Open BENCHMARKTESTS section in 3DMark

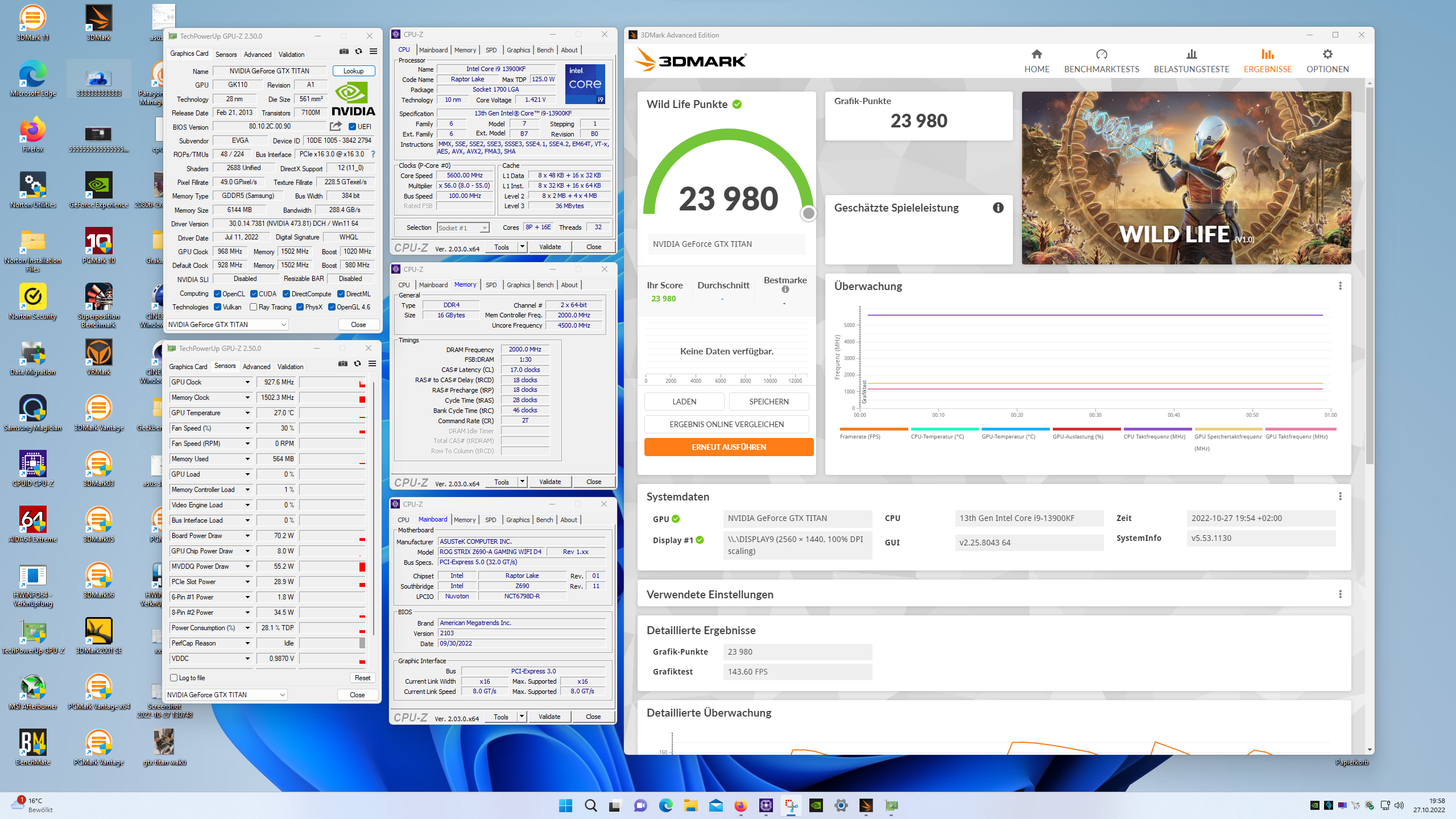click(1101, 61)
